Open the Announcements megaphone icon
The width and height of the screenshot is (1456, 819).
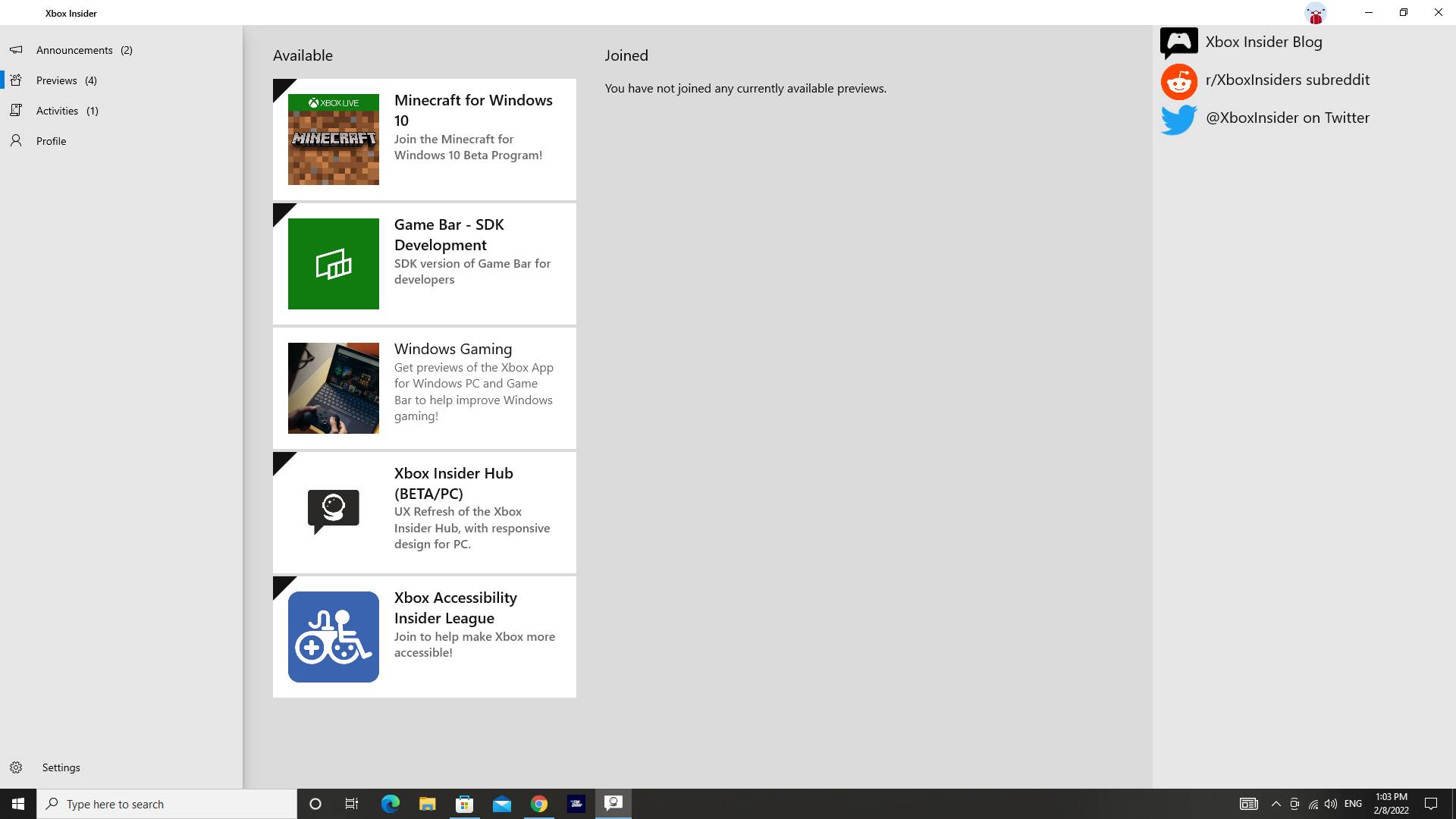click(16, 50)
